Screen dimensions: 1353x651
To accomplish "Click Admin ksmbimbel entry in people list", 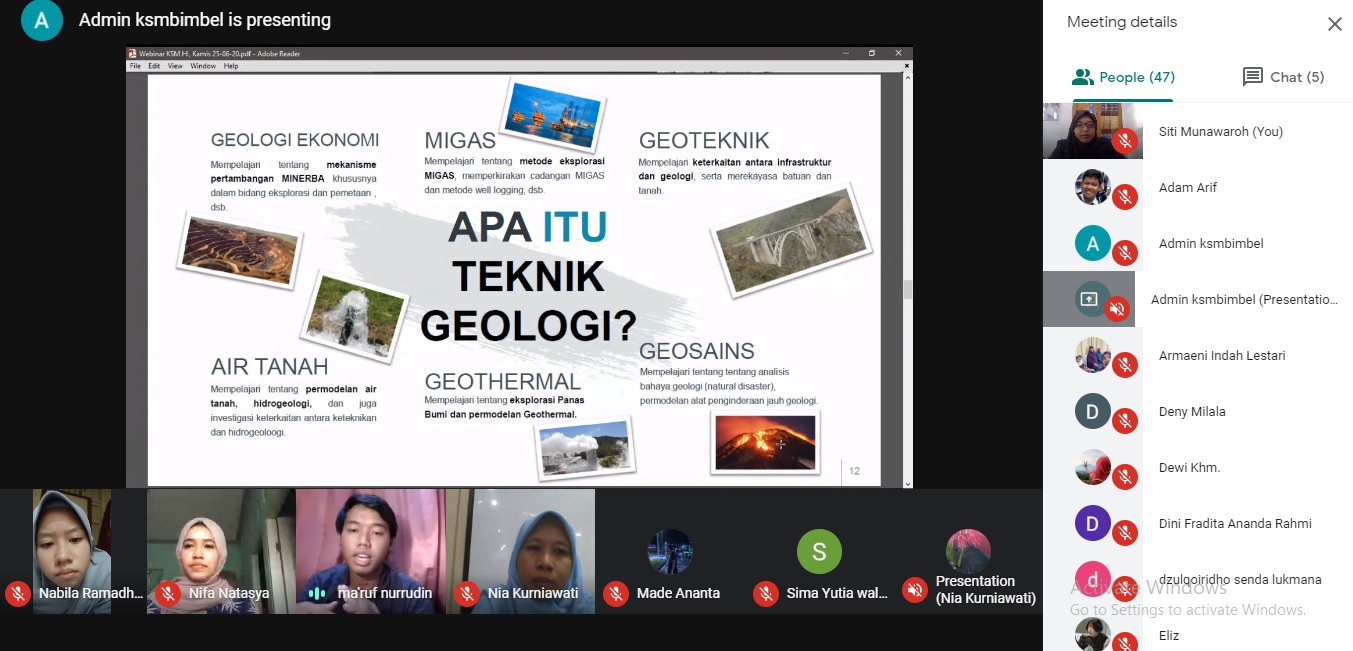I will coord(1210,244).
